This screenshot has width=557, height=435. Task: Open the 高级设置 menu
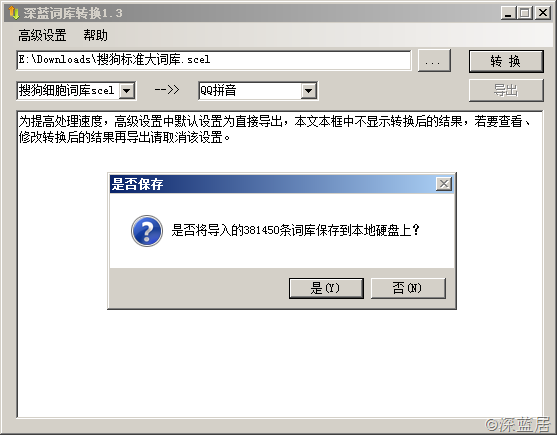pos(42,36)
